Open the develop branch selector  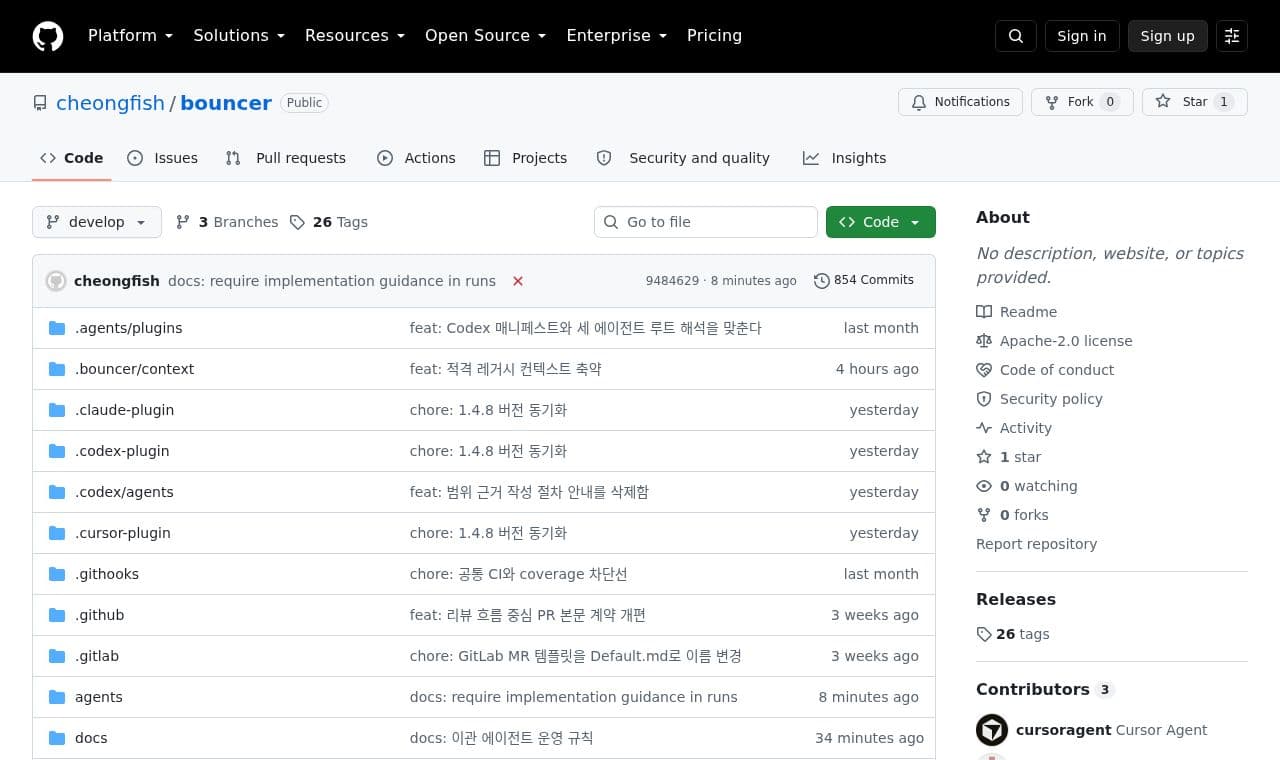97,222
